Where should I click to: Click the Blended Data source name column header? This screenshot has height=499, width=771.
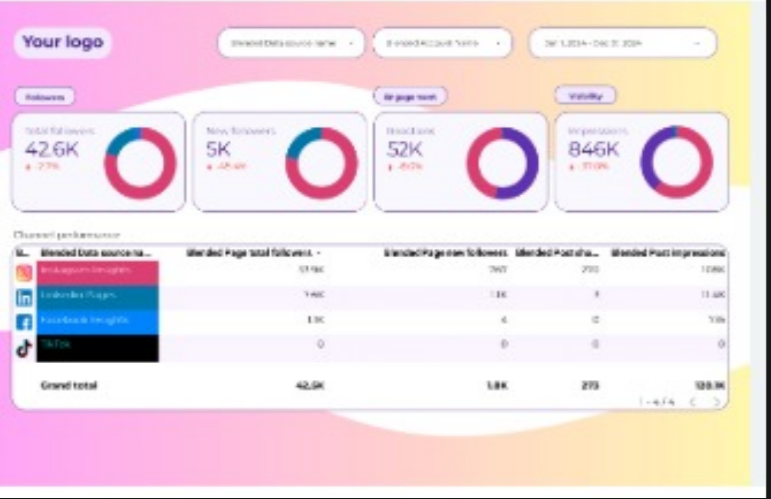pyautogui.click(x=96, y=253)
